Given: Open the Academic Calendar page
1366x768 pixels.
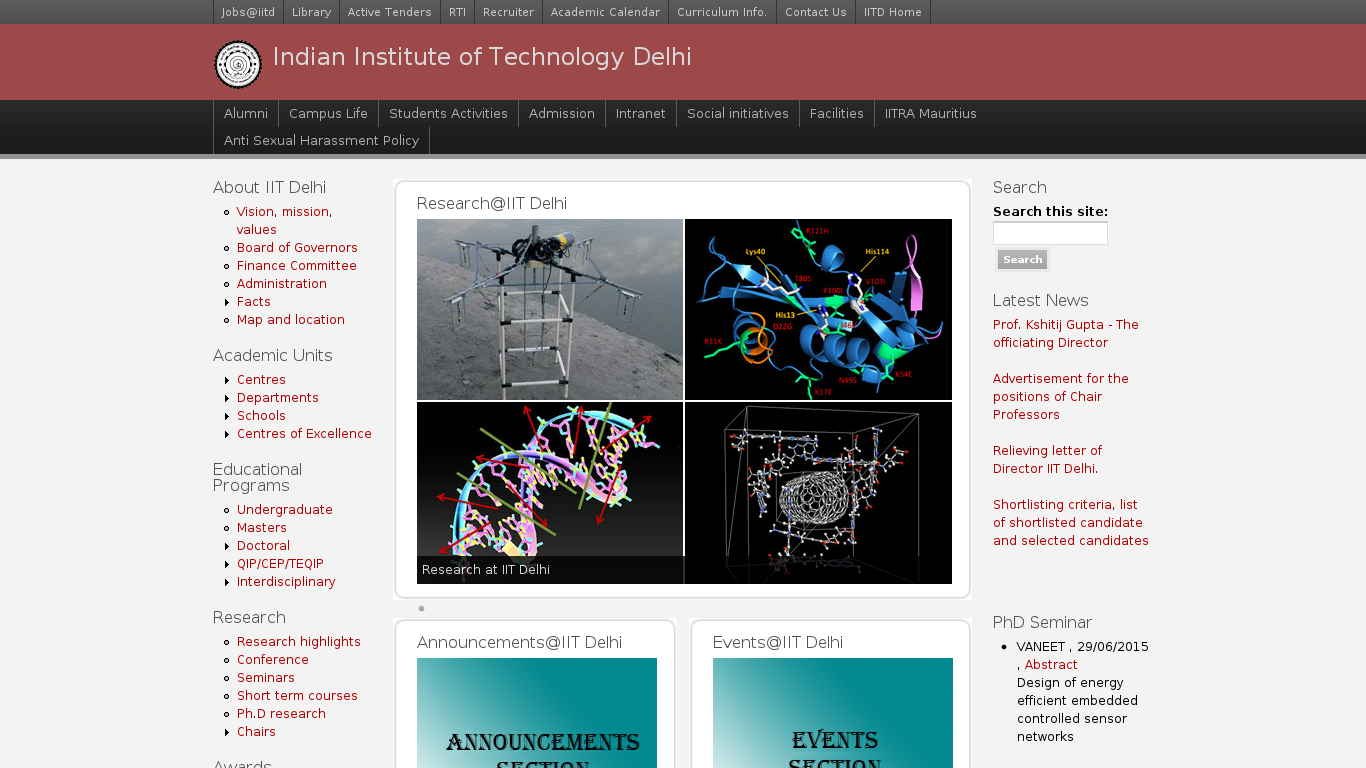Looking at the screenshot, I should pos(605,12).
